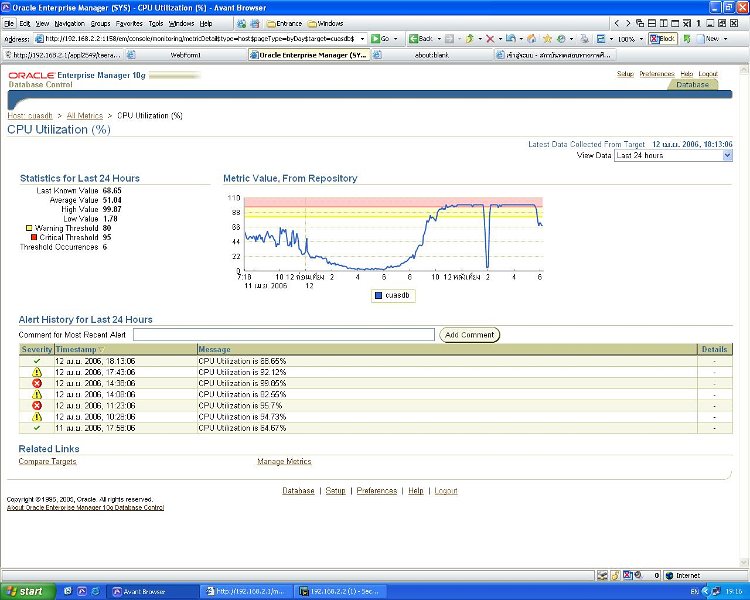The image size is (750, 600).
Task: Open the 100% zoom dropdown arrow
Action: 641,39
